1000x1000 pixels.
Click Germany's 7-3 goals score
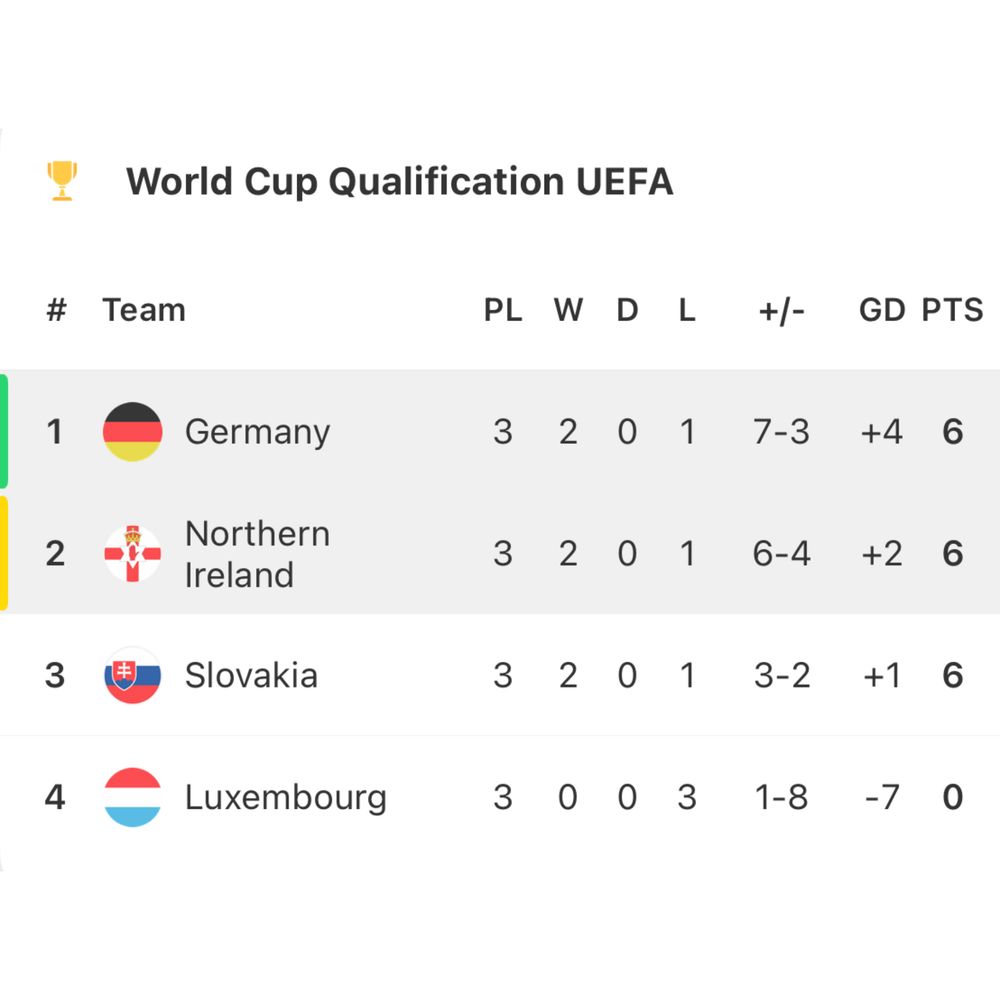pos(781,432)
